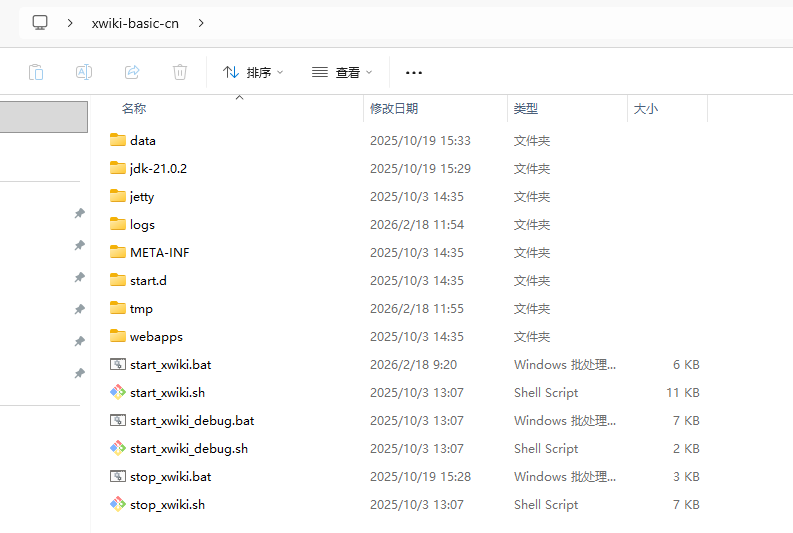Click the date 2026/2/18 9:20
Viewport: 793px width, 533px height.
[x=413, y=365]
